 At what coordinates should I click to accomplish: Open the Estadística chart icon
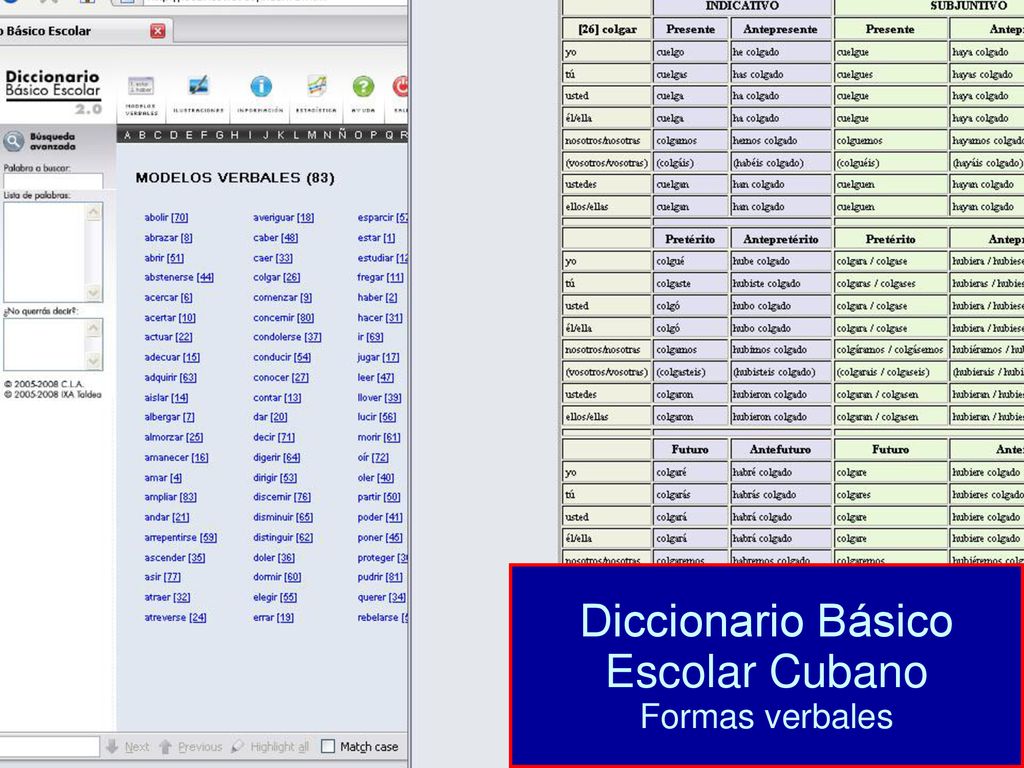point(316,95)
